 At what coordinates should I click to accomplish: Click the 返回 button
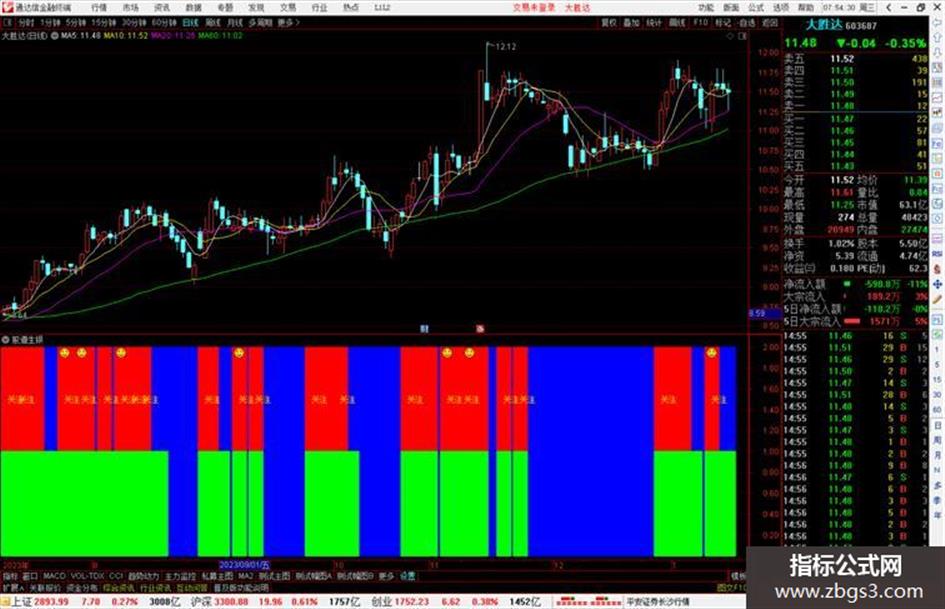[x=770, y=22]
